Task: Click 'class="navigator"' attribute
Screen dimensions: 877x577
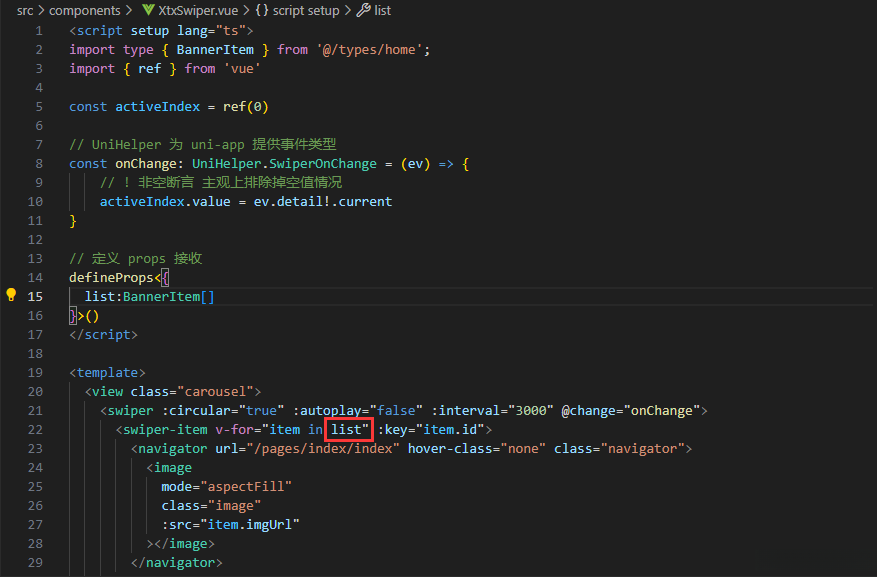Action: (x=619, y=449)
